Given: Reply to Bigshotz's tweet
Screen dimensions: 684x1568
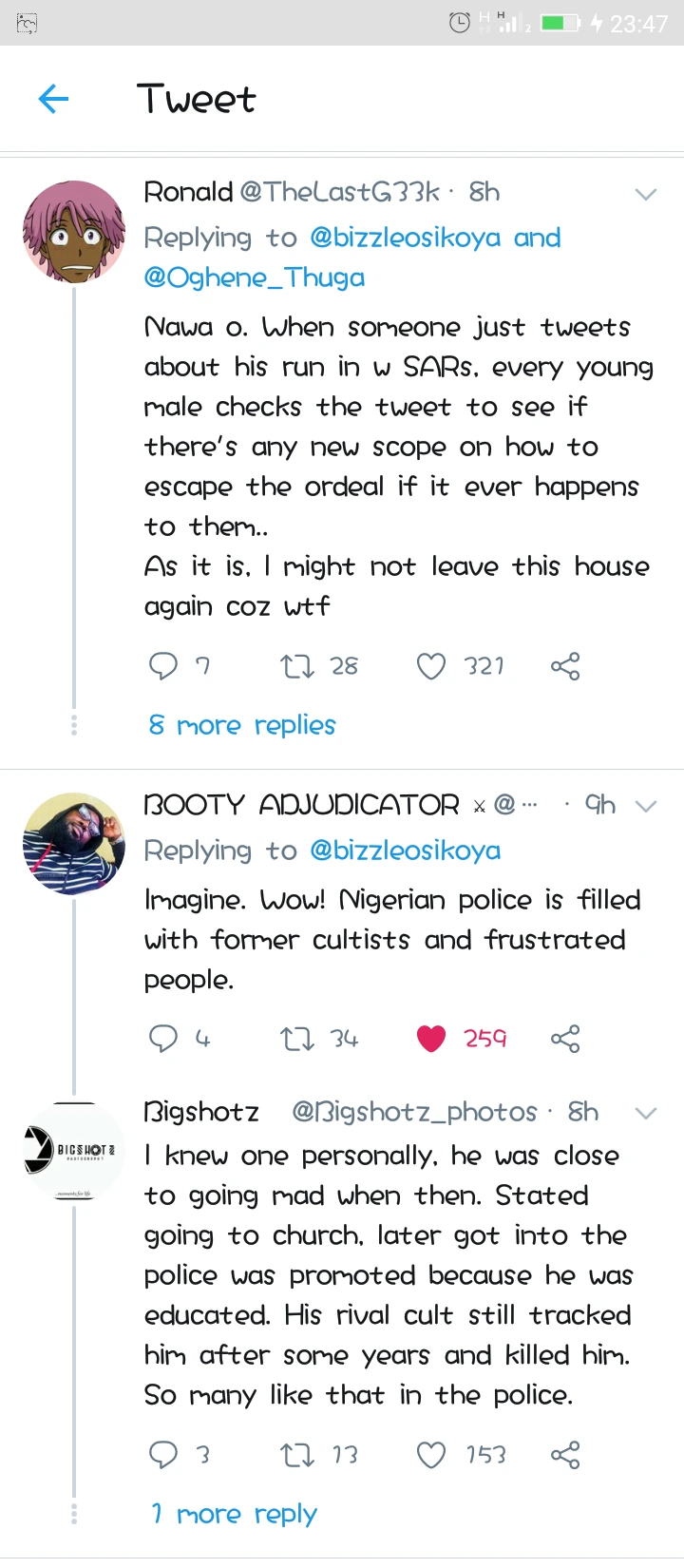Looking at the screenshot, I should click(x=163, y=1454).
